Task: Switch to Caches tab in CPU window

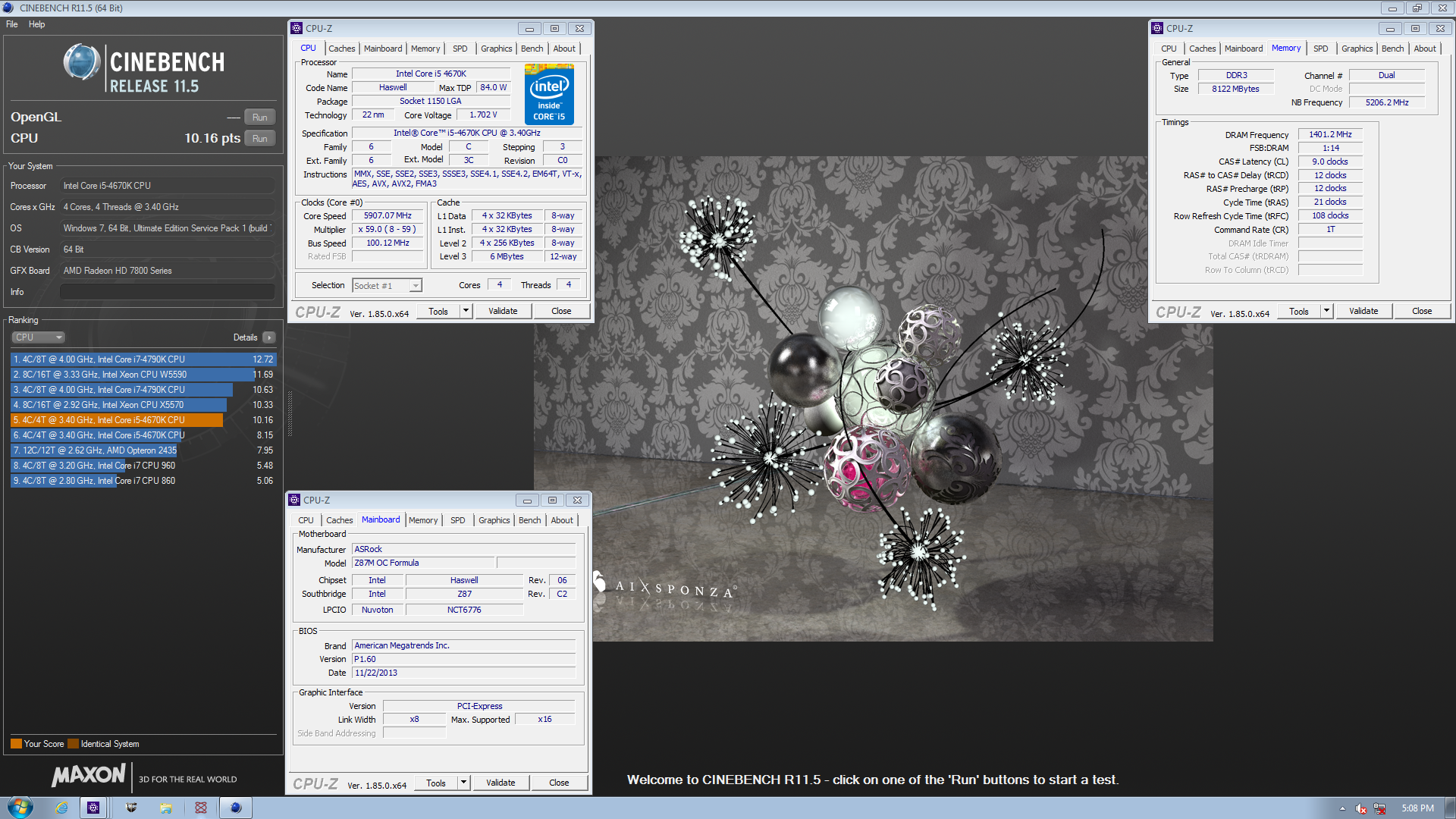Action: [341, 49]
